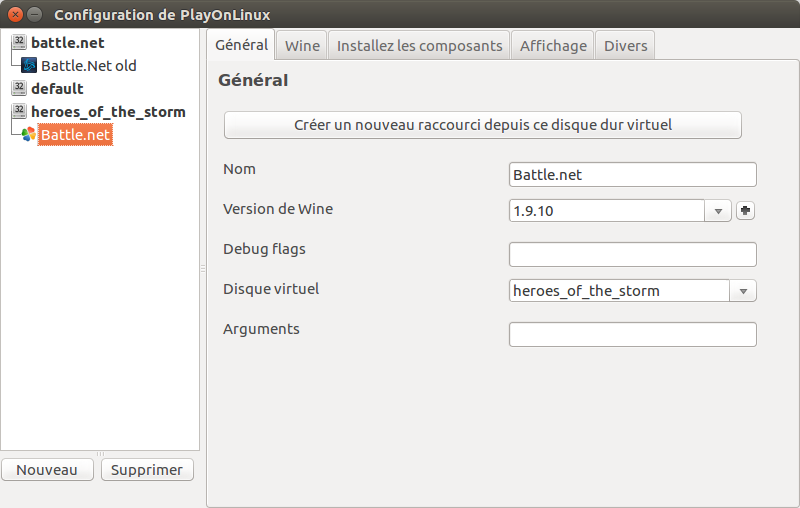Click the Nouveau button
800x508 pixels.
tap(47, 470)
